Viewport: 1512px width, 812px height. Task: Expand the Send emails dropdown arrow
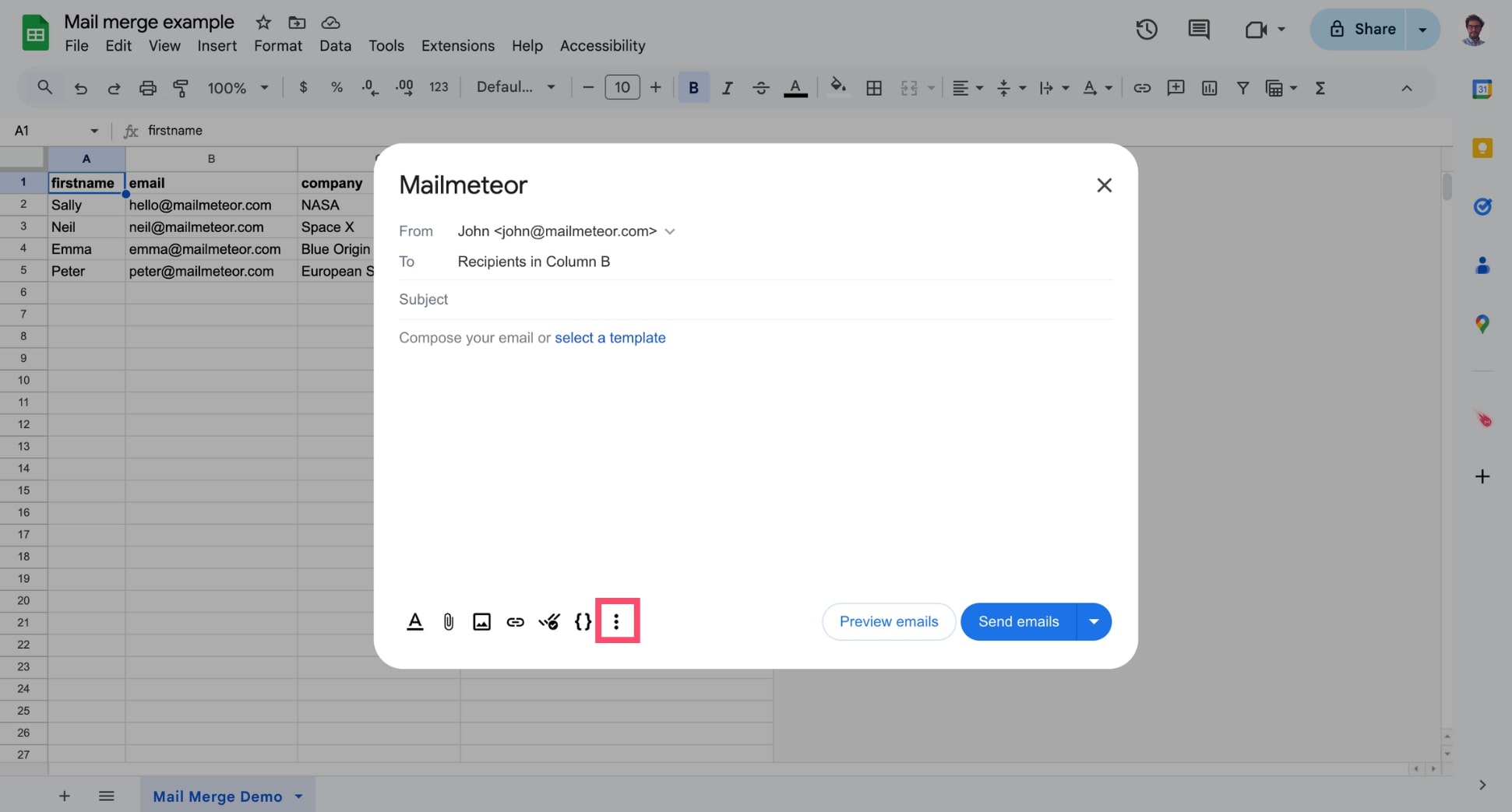point(1094,621)
